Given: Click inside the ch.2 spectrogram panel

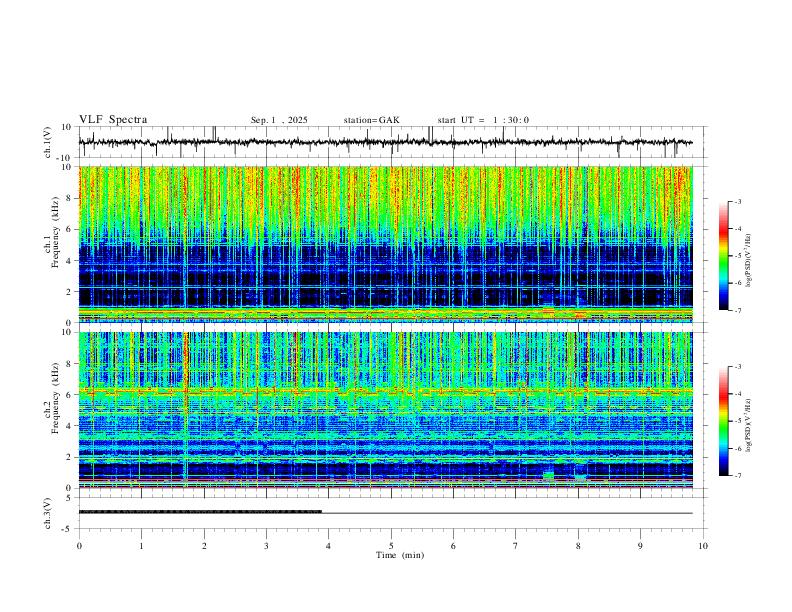Looking at the screenshot, I should point(385,410).
